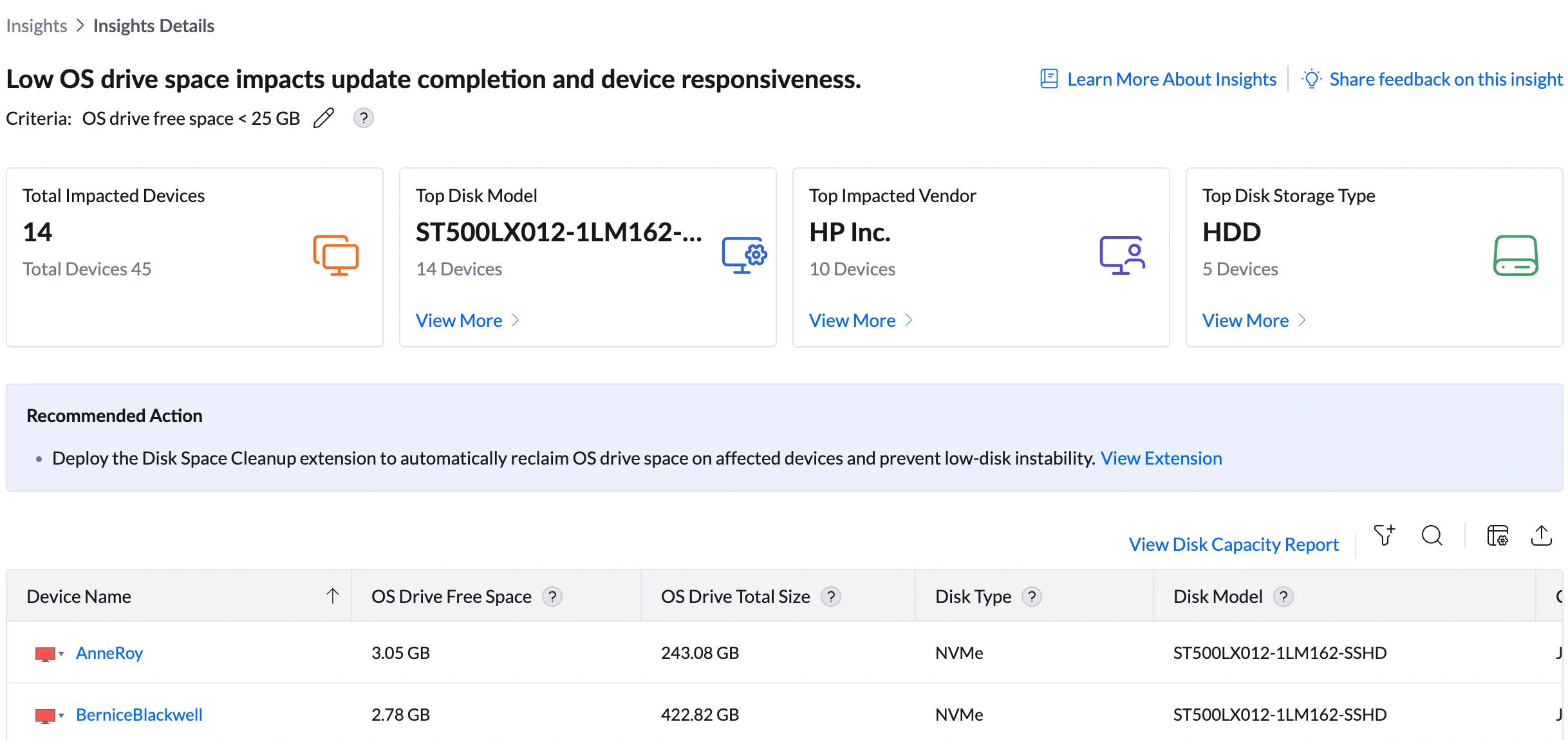Open Learn More About Insights
Viewport: 1568px width, 740px height.
point(1171,79)
